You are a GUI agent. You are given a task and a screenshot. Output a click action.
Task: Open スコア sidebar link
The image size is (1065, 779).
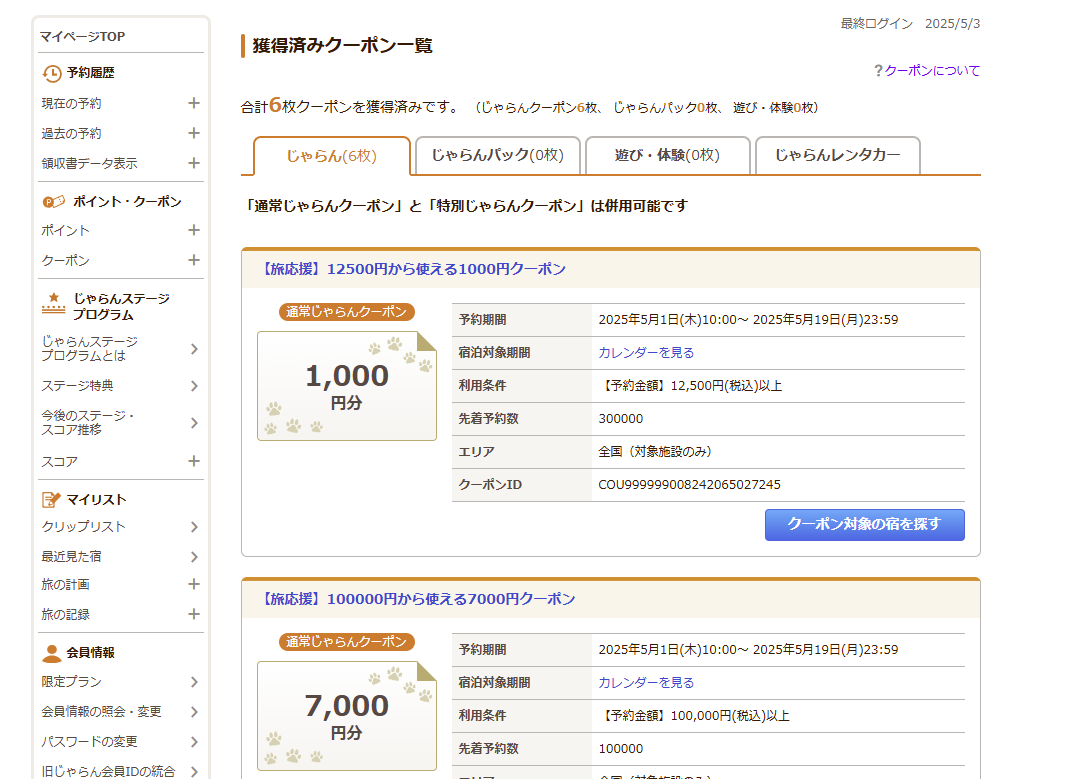coord(60,462)
